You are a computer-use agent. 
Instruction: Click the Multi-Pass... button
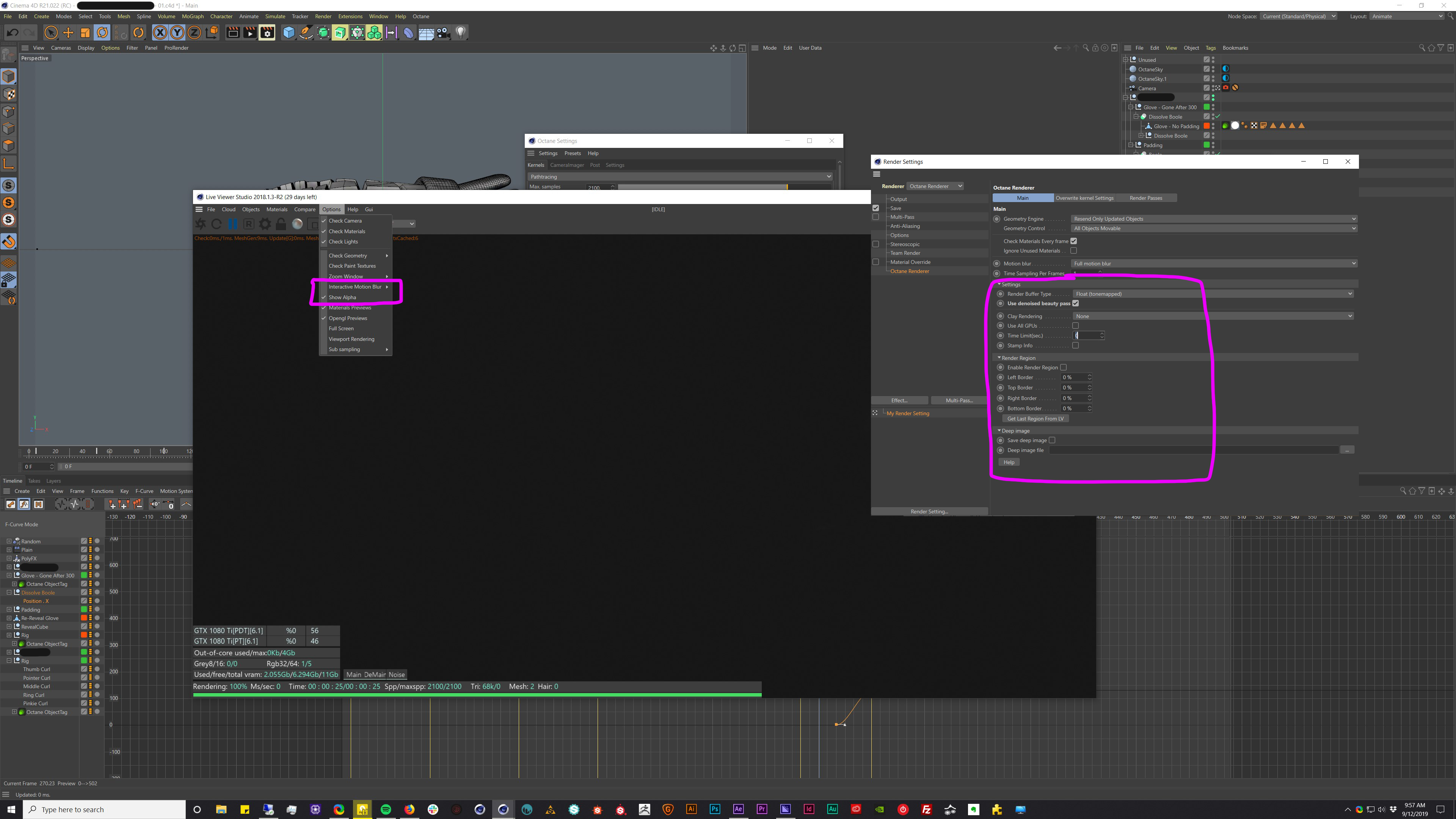(x=959, y=400)
